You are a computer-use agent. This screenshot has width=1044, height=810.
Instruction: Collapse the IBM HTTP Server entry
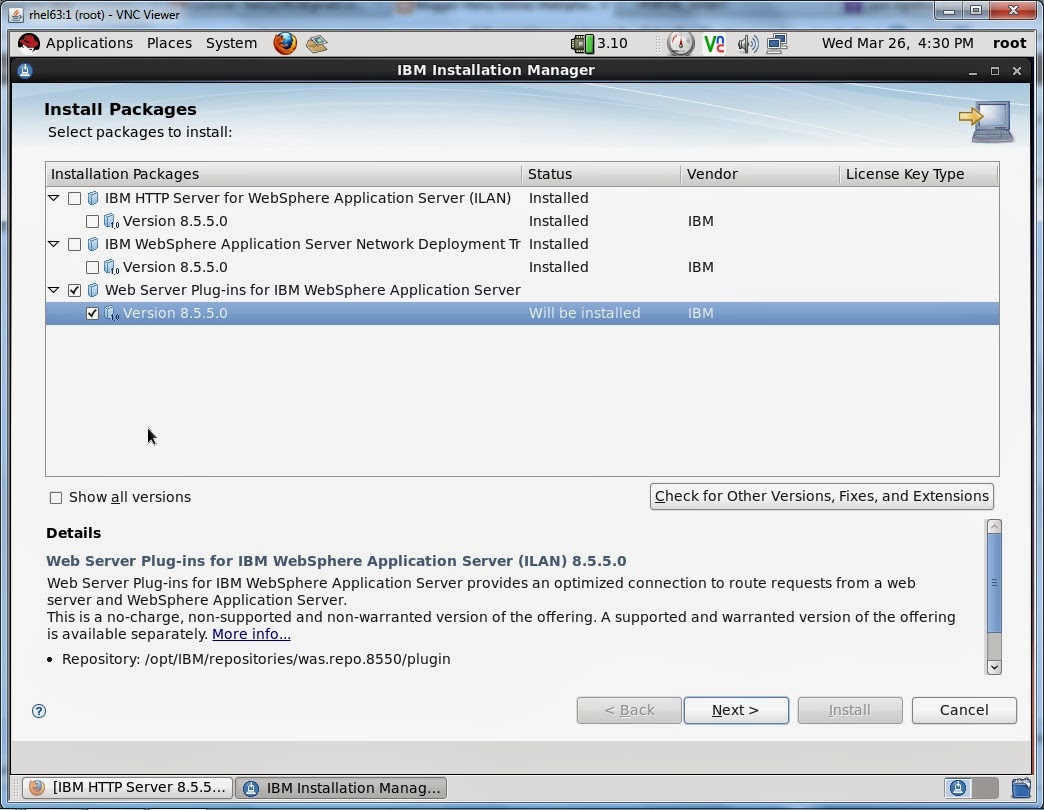click(x=54, y=198)
